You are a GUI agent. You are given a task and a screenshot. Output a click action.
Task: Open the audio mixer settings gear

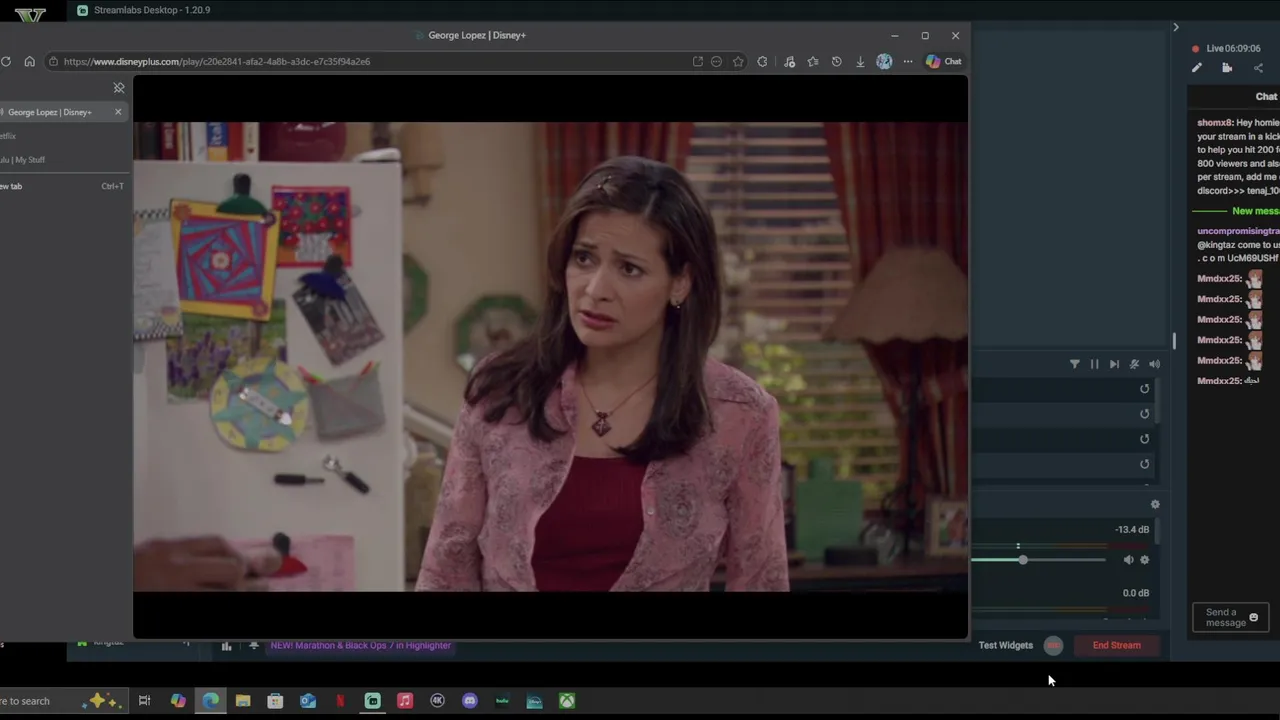pyautogui.click(x=1155, y=505)
